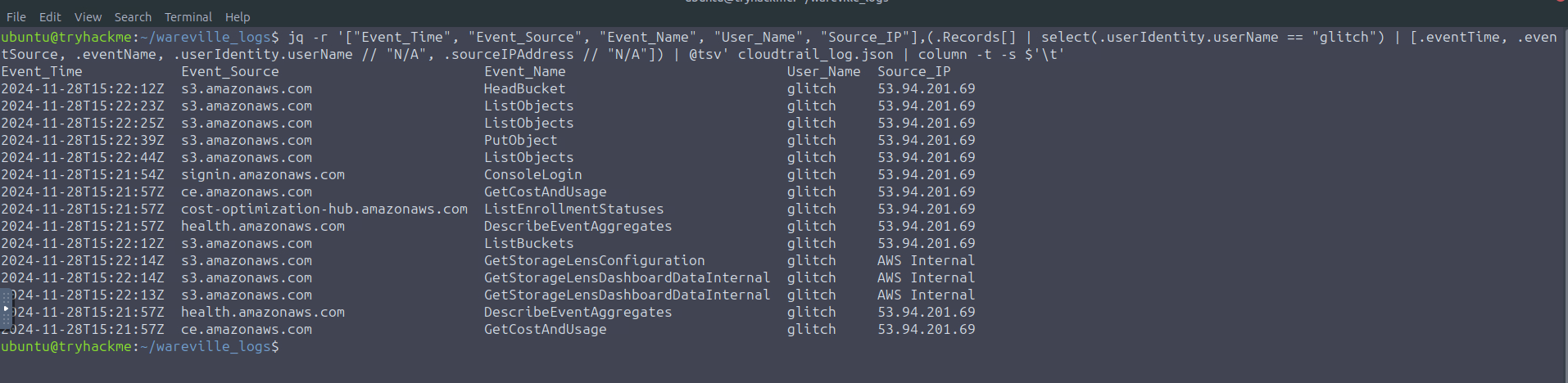Viewport: 1568px width, 383px height.
Task: Open the View menu
Action: [x=88, y=16]
